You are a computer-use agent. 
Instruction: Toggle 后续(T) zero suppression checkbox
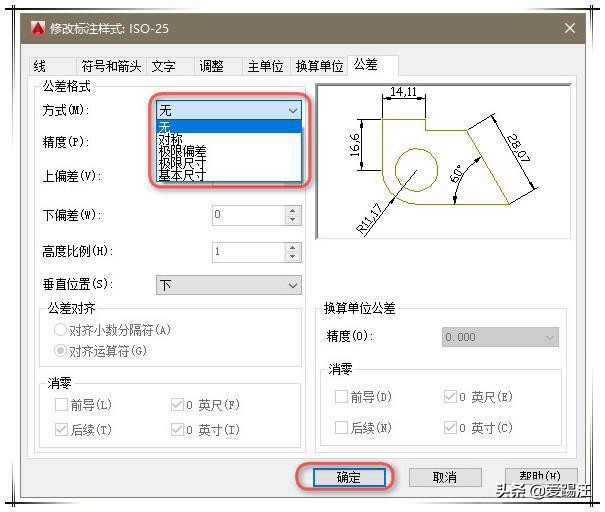pyautogui.click(x=61, y=429)
